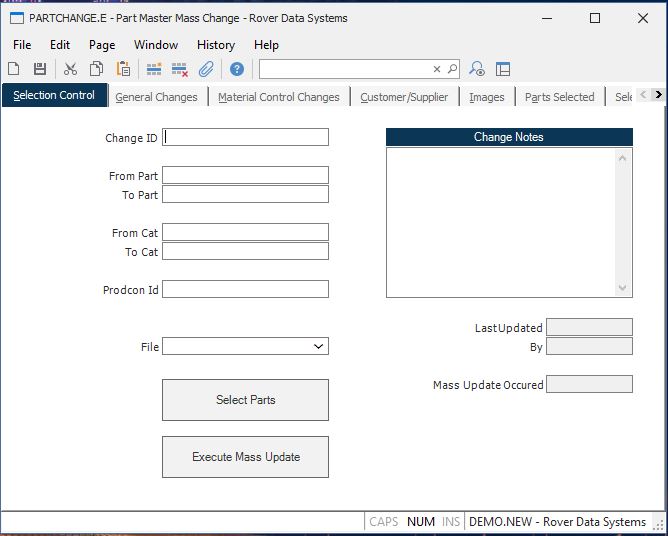Click the Change ID input field

246,138
